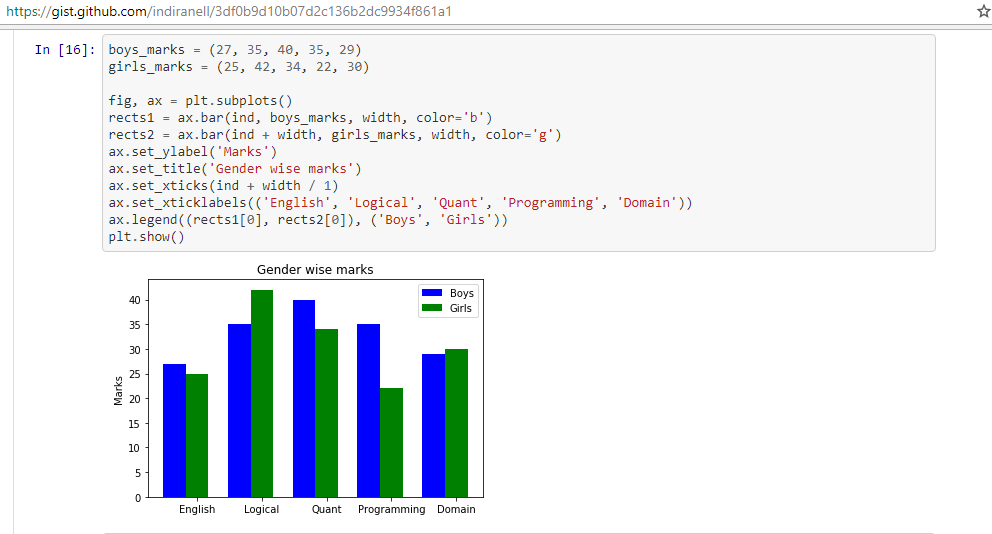Click the Programming x-axis tick label

coord(392,509)
